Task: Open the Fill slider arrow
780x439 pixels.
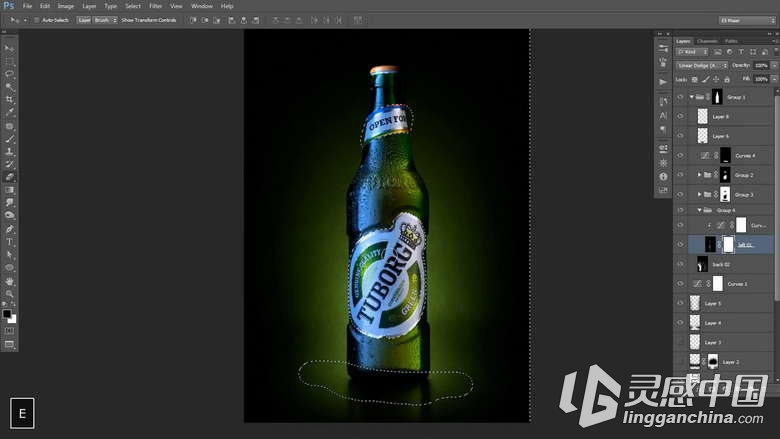Action: (x=774, y=80)
